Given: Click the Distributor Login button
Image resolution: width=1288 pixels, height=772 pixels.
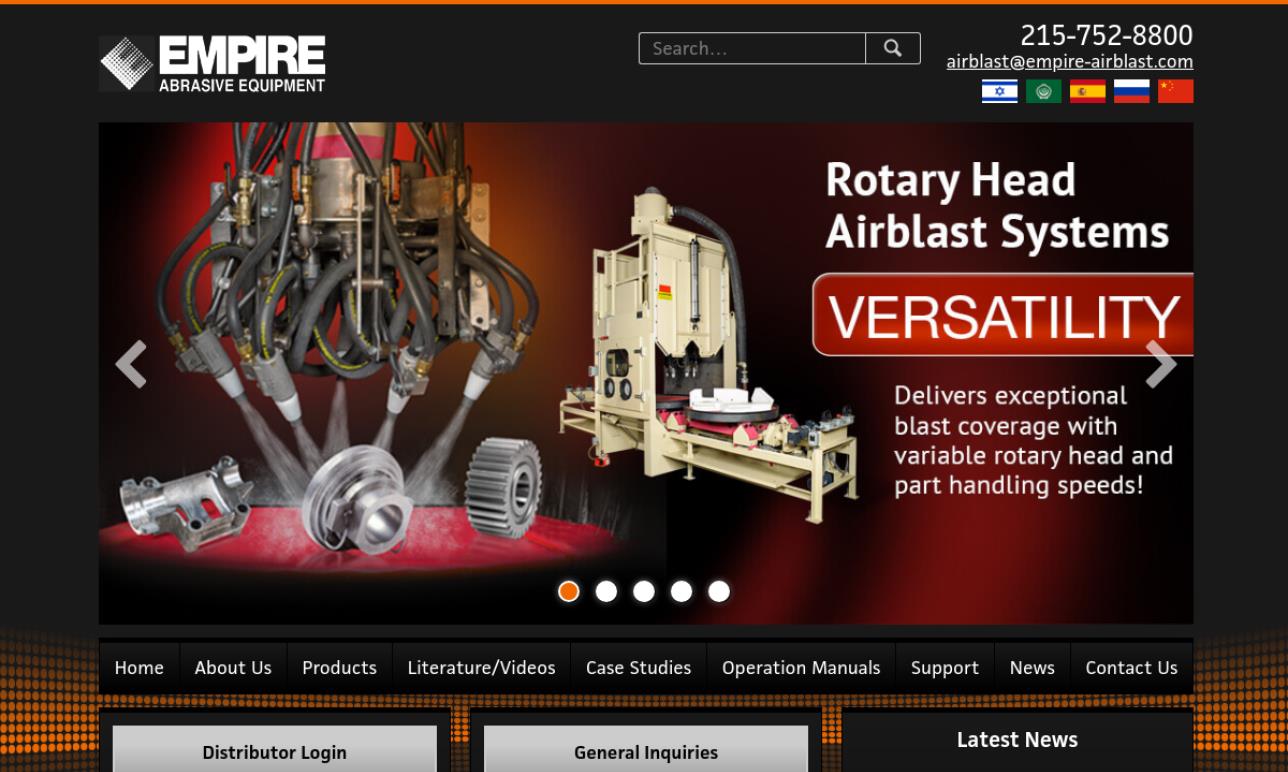Looking at the screenshot, I should tap(273, 752).
